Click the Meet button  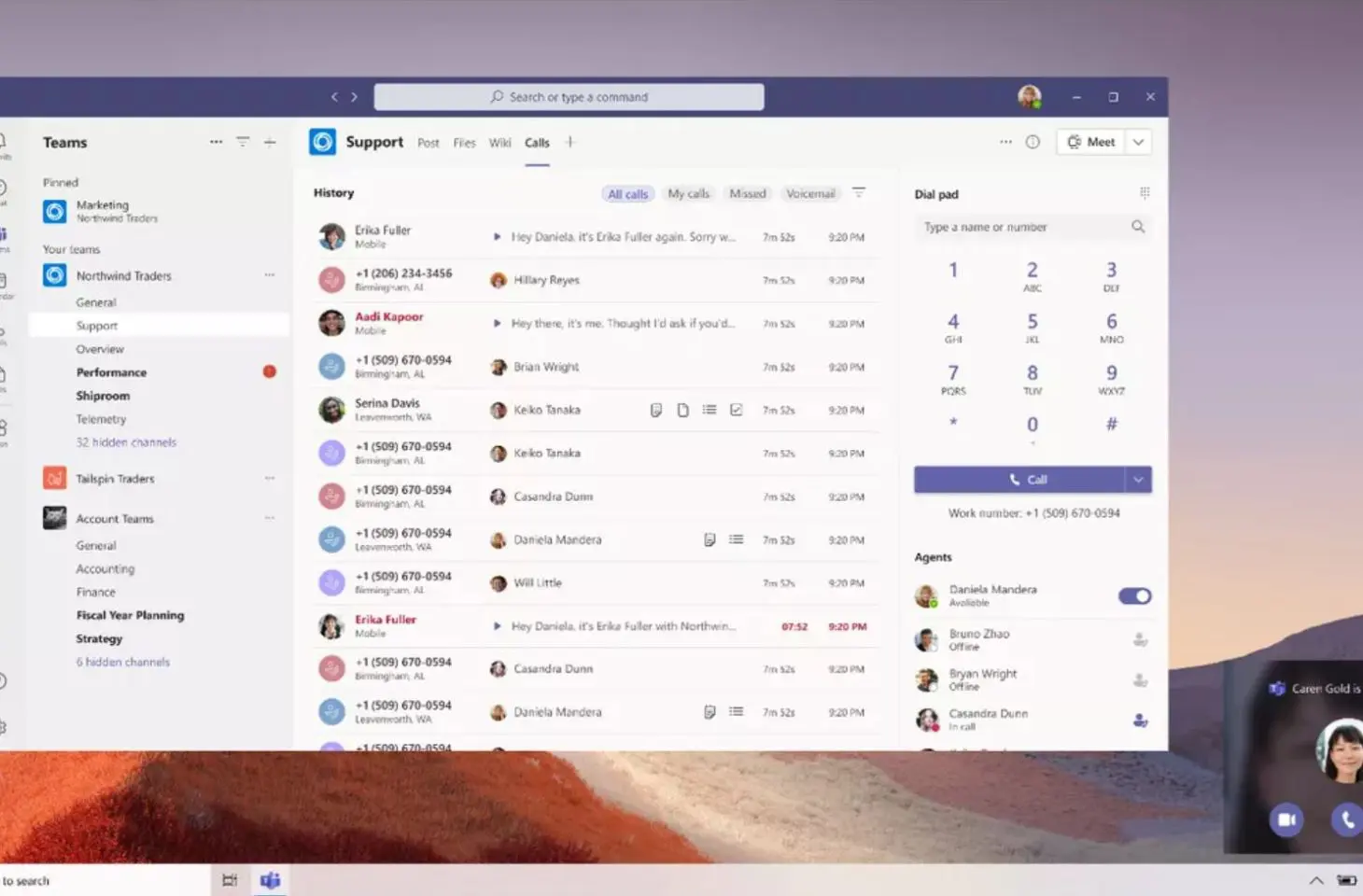(1091, 142)
